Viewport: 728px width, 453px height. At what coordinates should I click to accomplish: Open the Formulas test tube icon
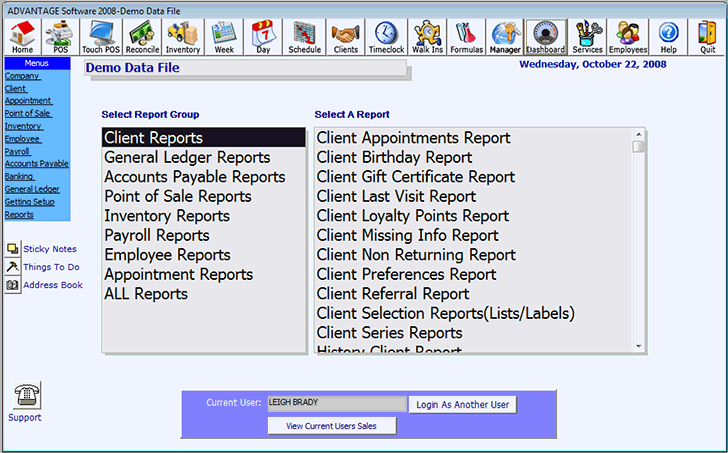tap(466, 37)
